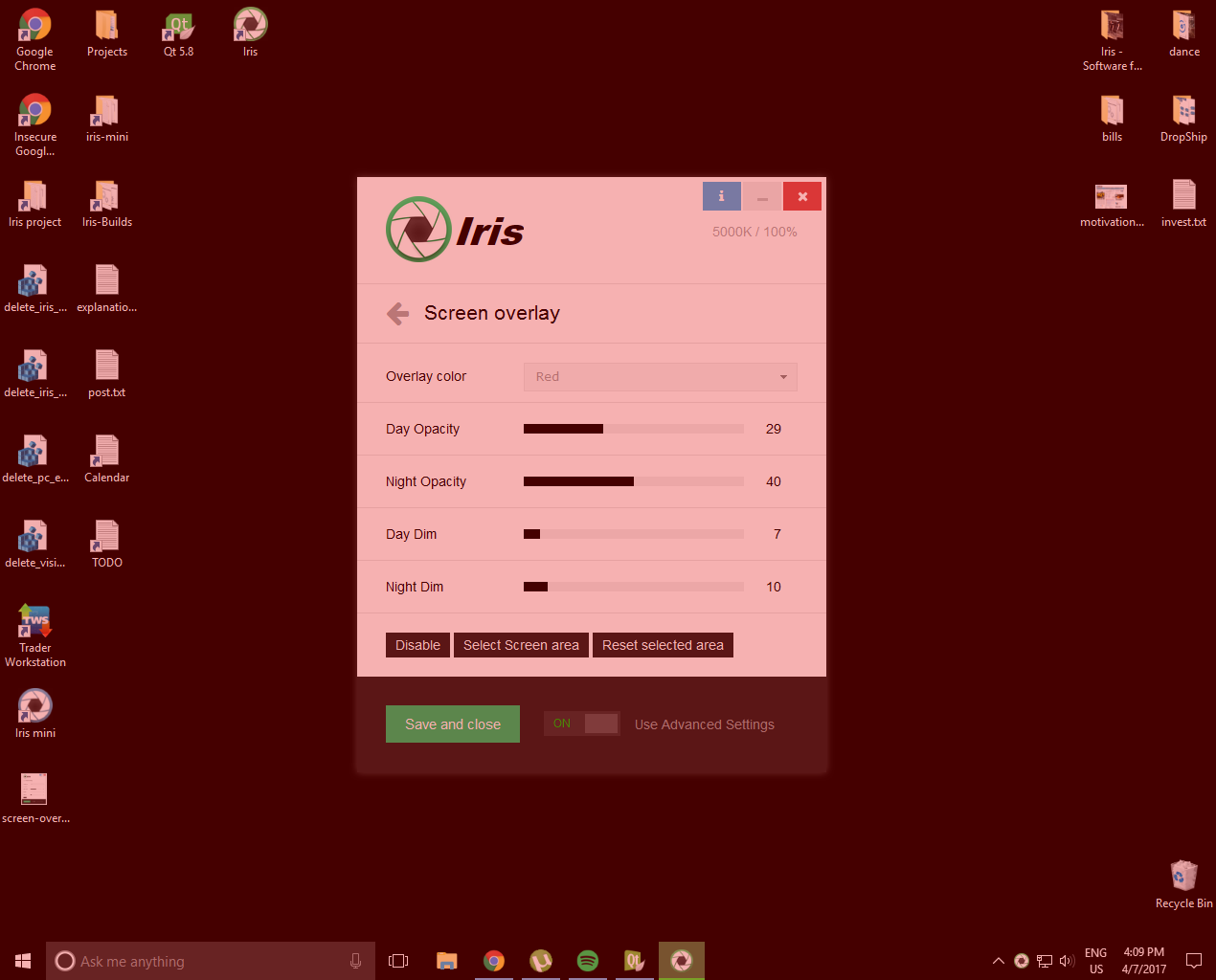Click the dropdown arrow next to Red
Image resolution: width=1216 pixels, height=980 pixels.
783,377
